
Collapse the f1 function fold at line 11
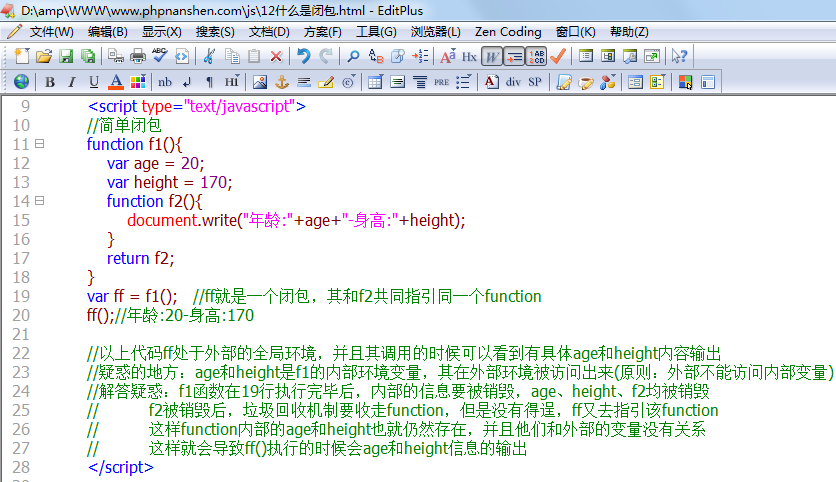(x=39, y=144)
